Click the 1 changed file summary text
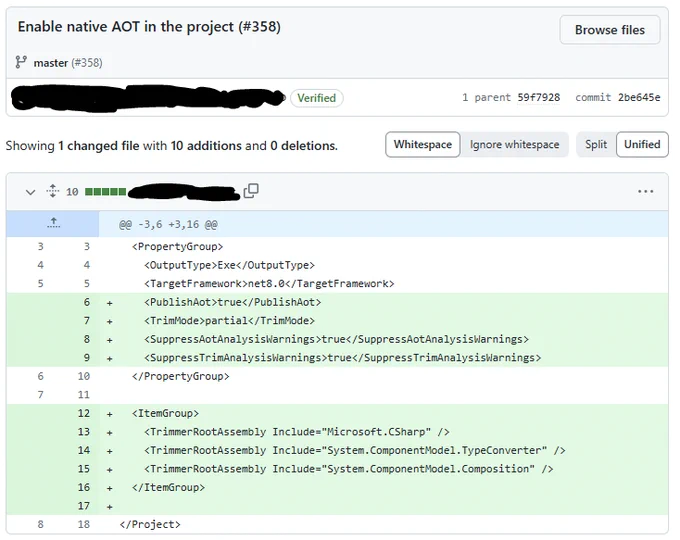The width and height of the screenshot is (680, 540). click(x=99, y=146)
